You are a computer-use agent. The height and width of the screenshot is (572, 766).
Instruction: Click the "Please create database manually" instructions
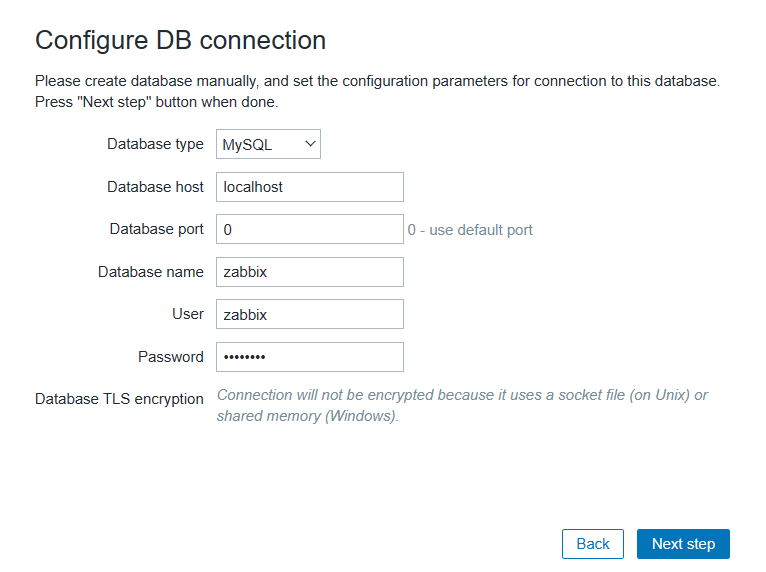pos(377,91)
